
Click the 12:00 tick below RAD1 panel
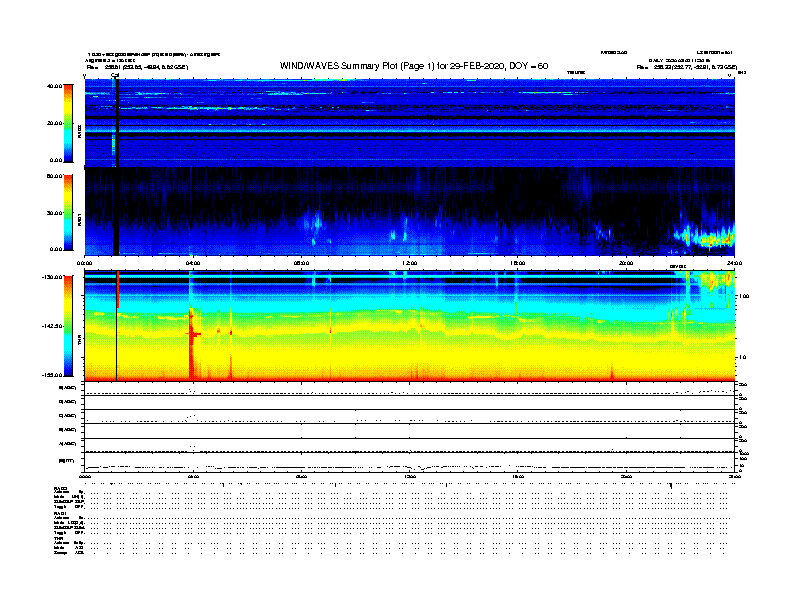pos(410,263)
